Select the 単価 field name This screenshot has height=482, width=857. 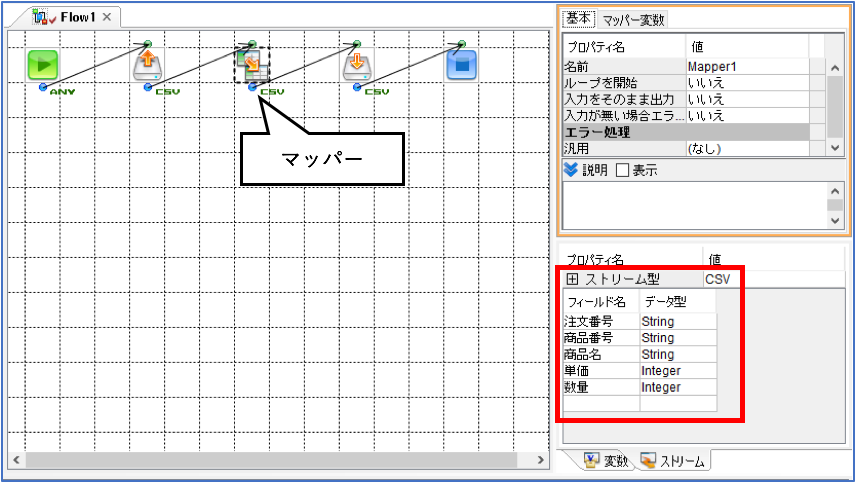[x=577, y=371]
